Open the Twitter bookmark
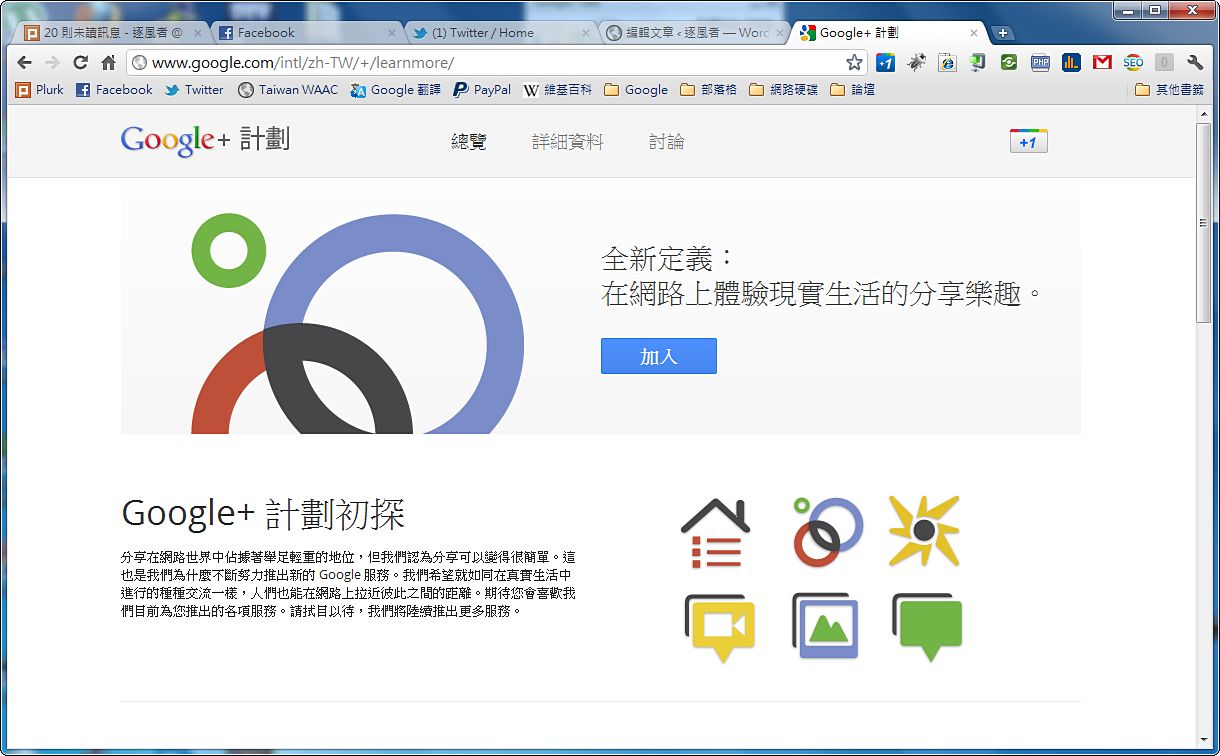 pyautogui.click(x=195, y=89)
